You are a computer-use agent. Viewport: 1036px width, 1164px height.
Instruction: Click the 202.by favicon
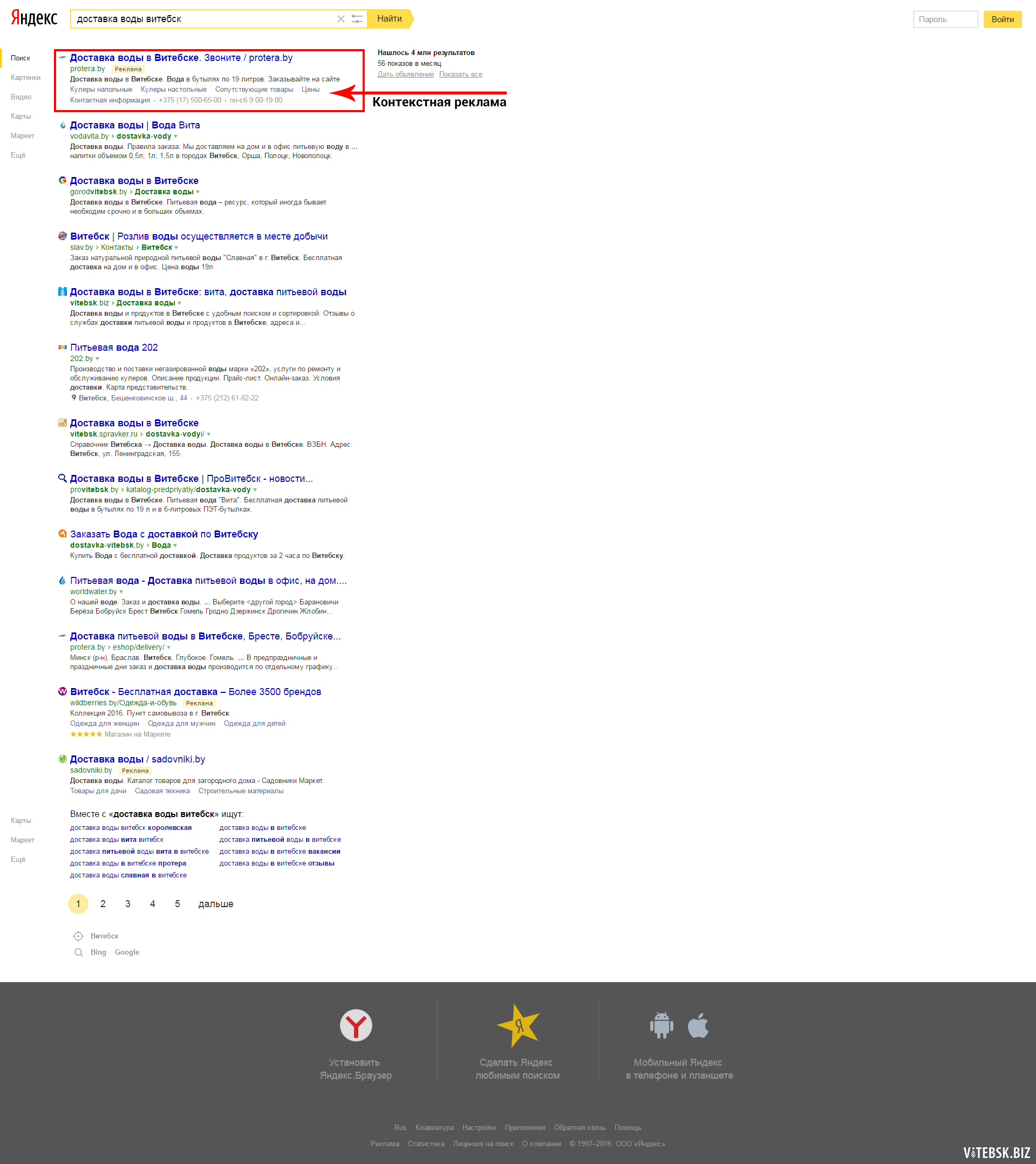click(63, 348)
